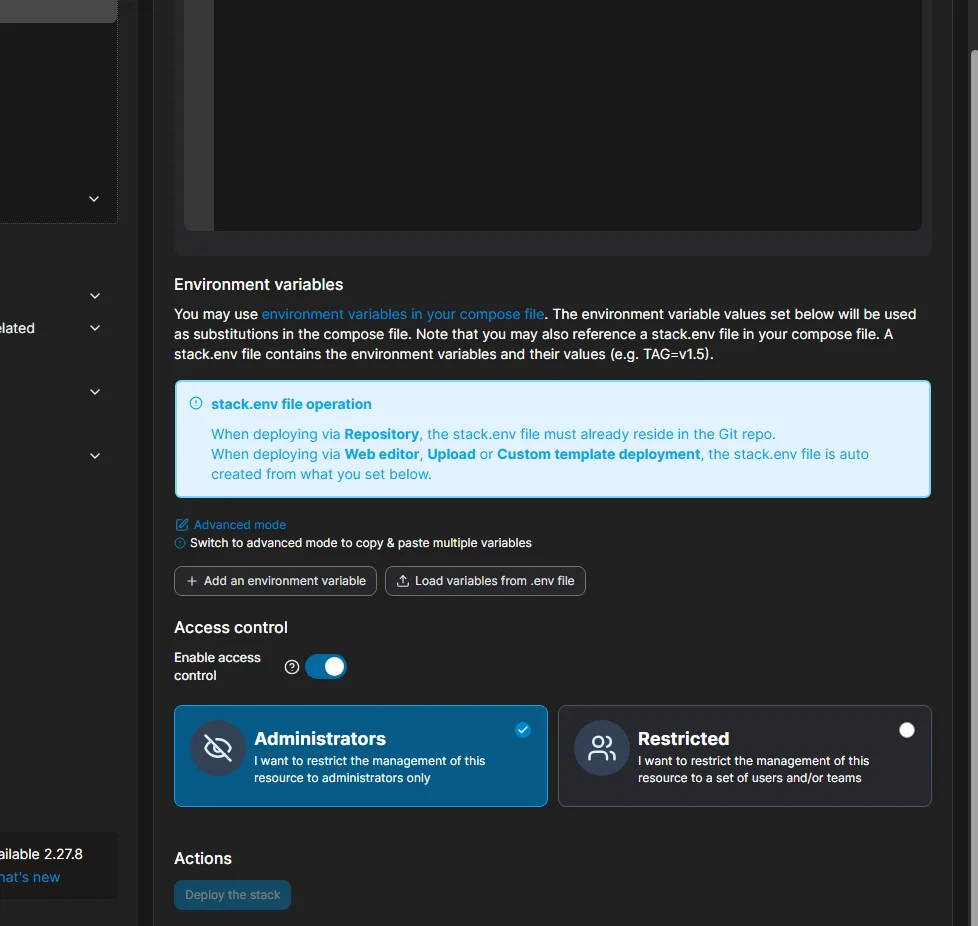Image resolution: width=978 pixels, height=926 pixels.
Task: Expand the first sidebar chevron below 'elated' row
Action: coord(95,392)
